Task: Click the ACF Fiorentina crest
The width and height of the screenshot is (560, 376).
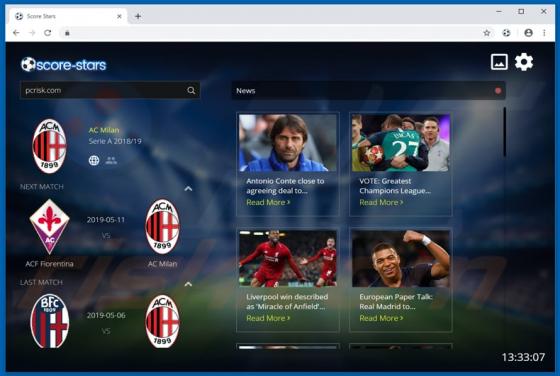Action: point(49,227)
